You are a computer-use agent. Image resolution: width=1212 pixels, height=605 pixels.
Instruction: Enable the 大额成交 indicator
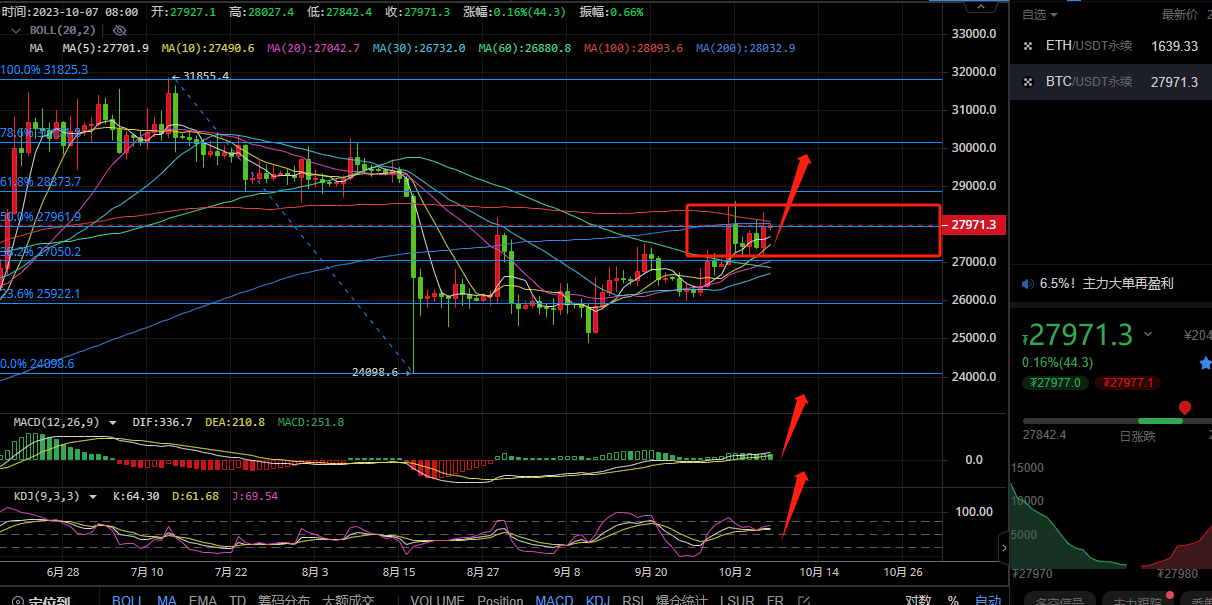coord(347,601)
